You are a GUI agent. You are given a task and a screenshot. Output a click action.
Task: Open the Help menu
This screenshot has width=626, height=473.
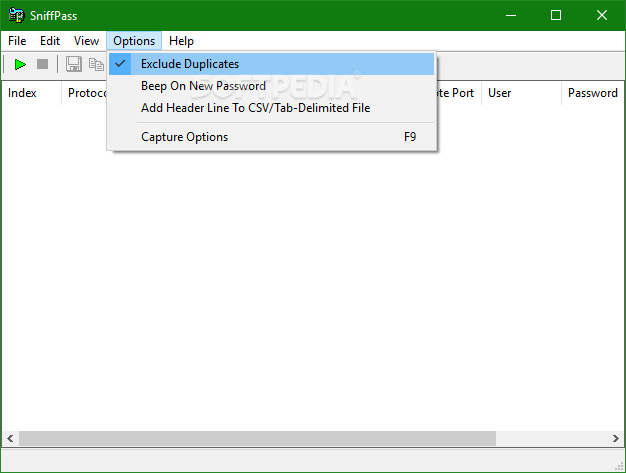181,41
